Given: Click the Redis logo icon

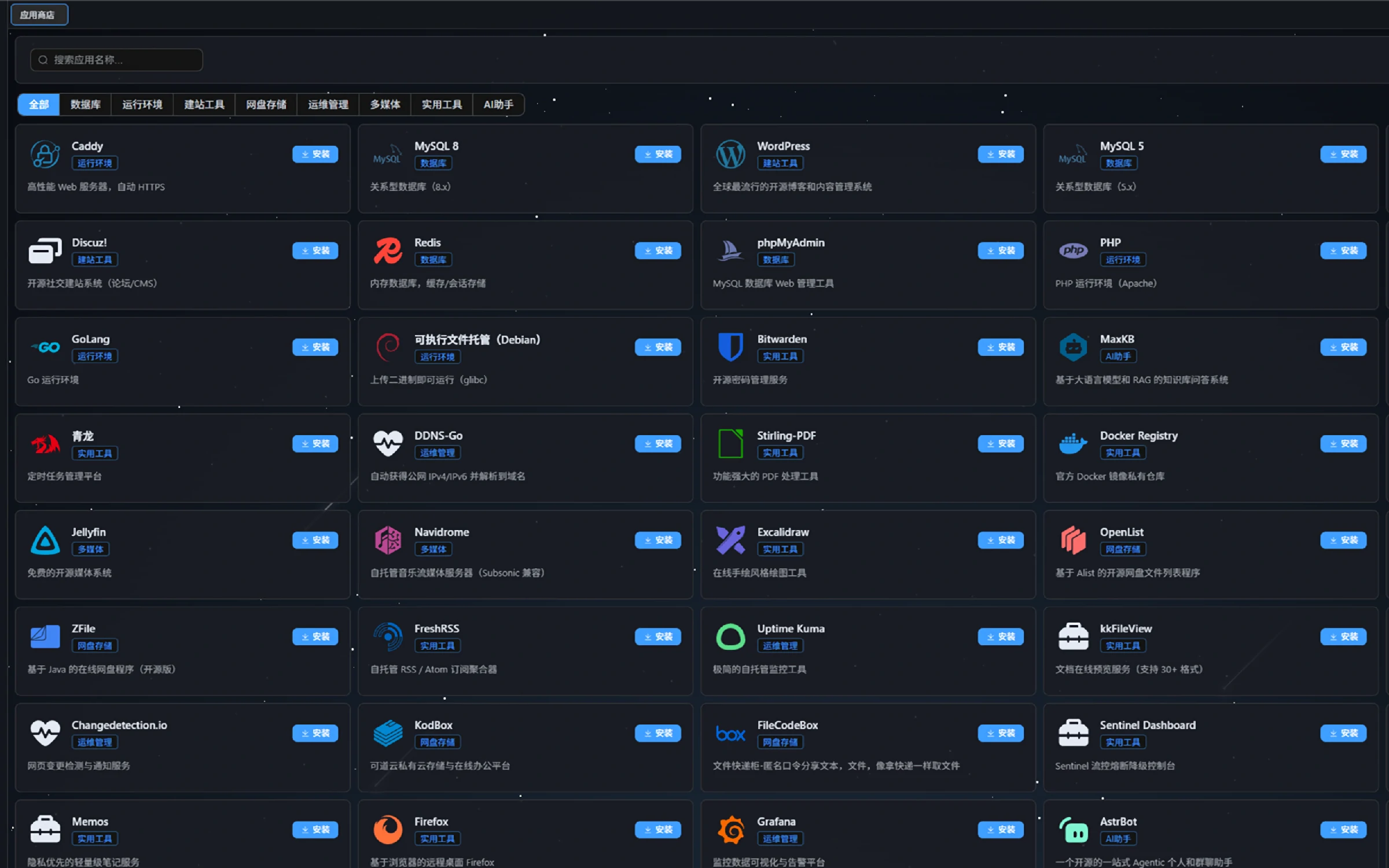Looking at the screenshot, I should [388, 251].
